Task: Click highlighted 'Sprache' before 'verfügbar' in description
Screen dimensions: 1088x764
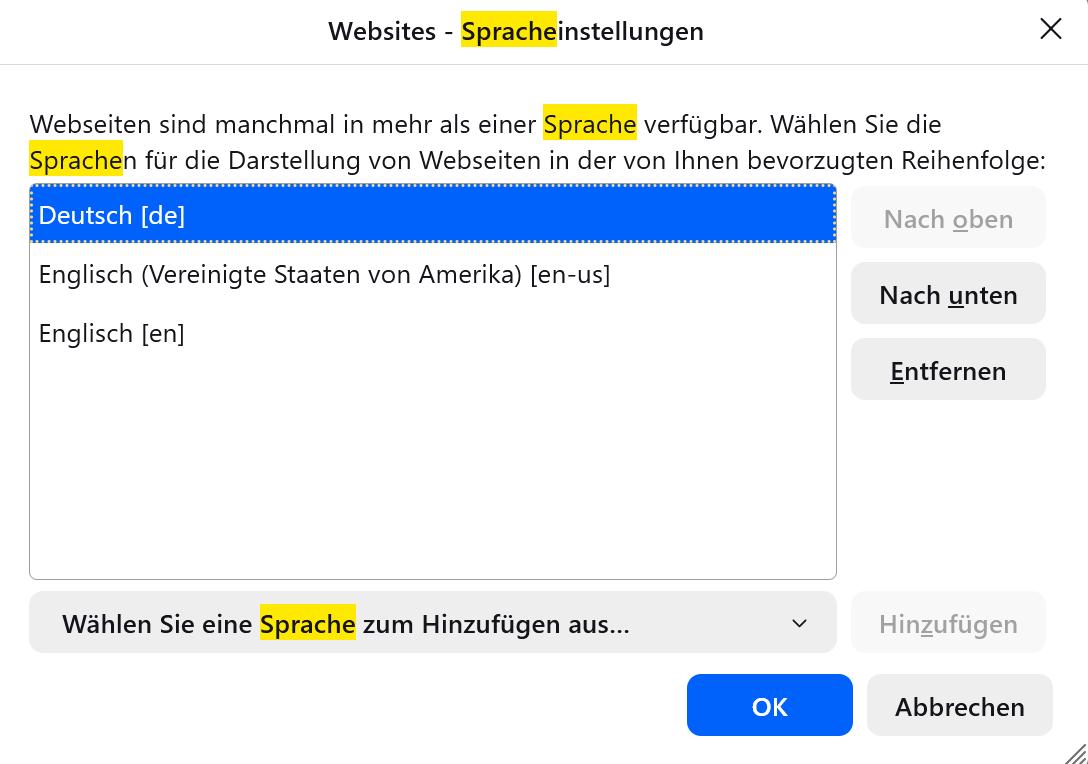Action: coord(590,124)
